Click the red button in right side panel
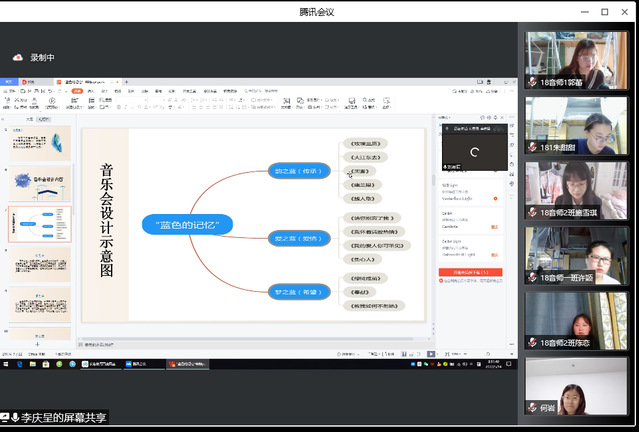Viewport: 639px width, 432px height. coord(470,272)
